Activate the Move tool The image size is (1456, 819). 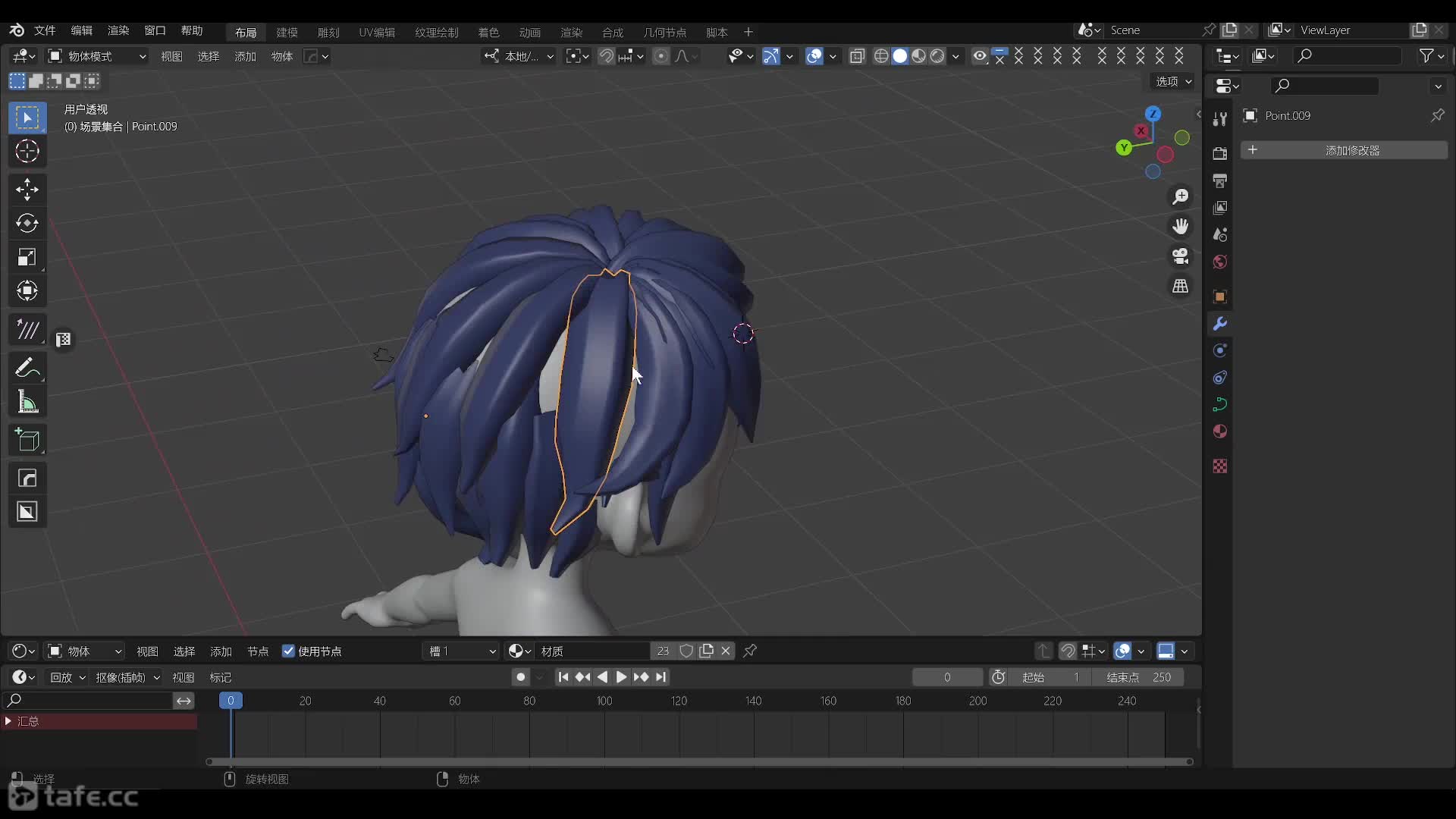[x=27, y=190]
